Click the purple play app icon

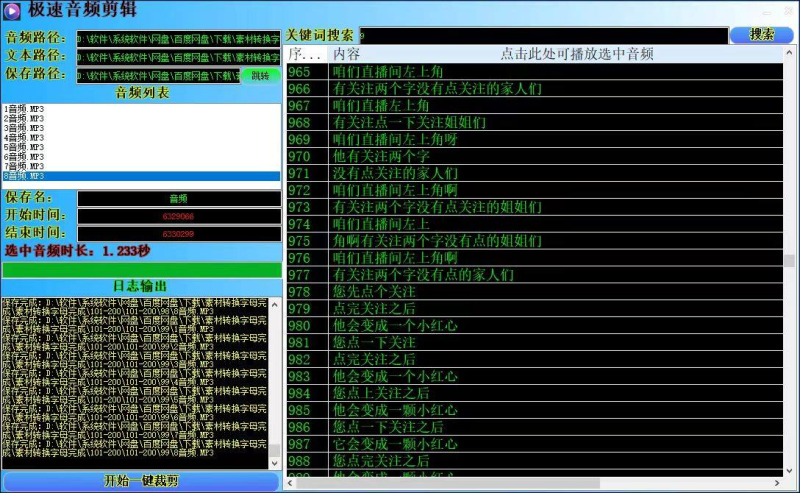(13, 11)
